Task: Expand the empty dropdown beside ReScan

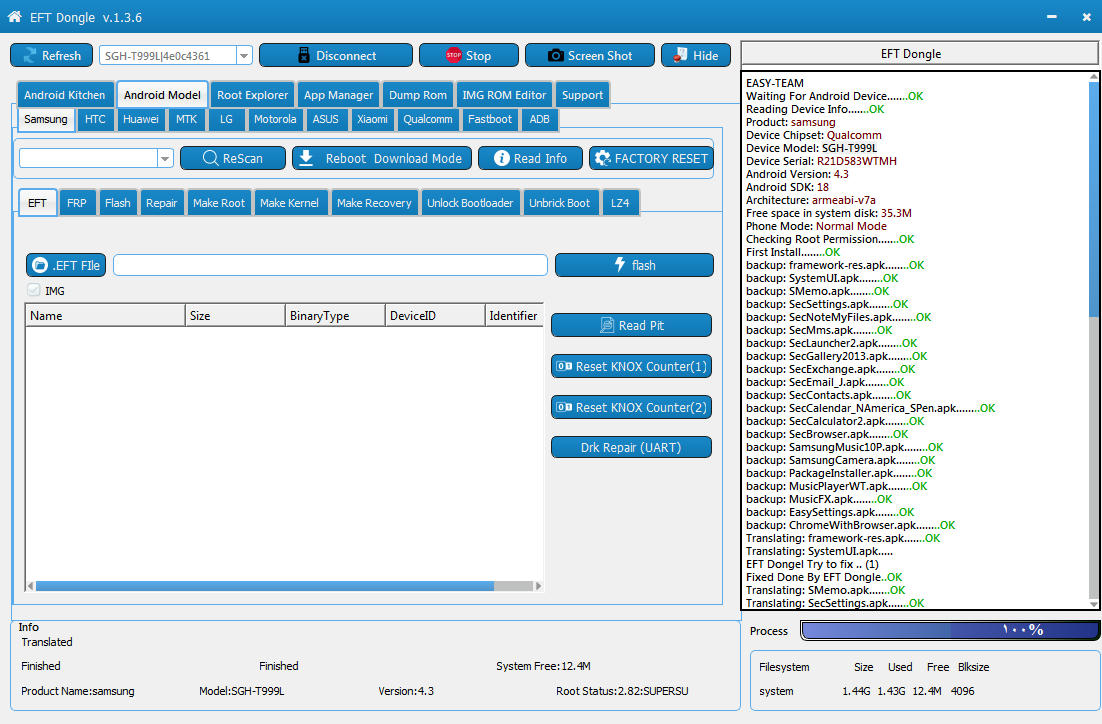Action: (165, 158)
